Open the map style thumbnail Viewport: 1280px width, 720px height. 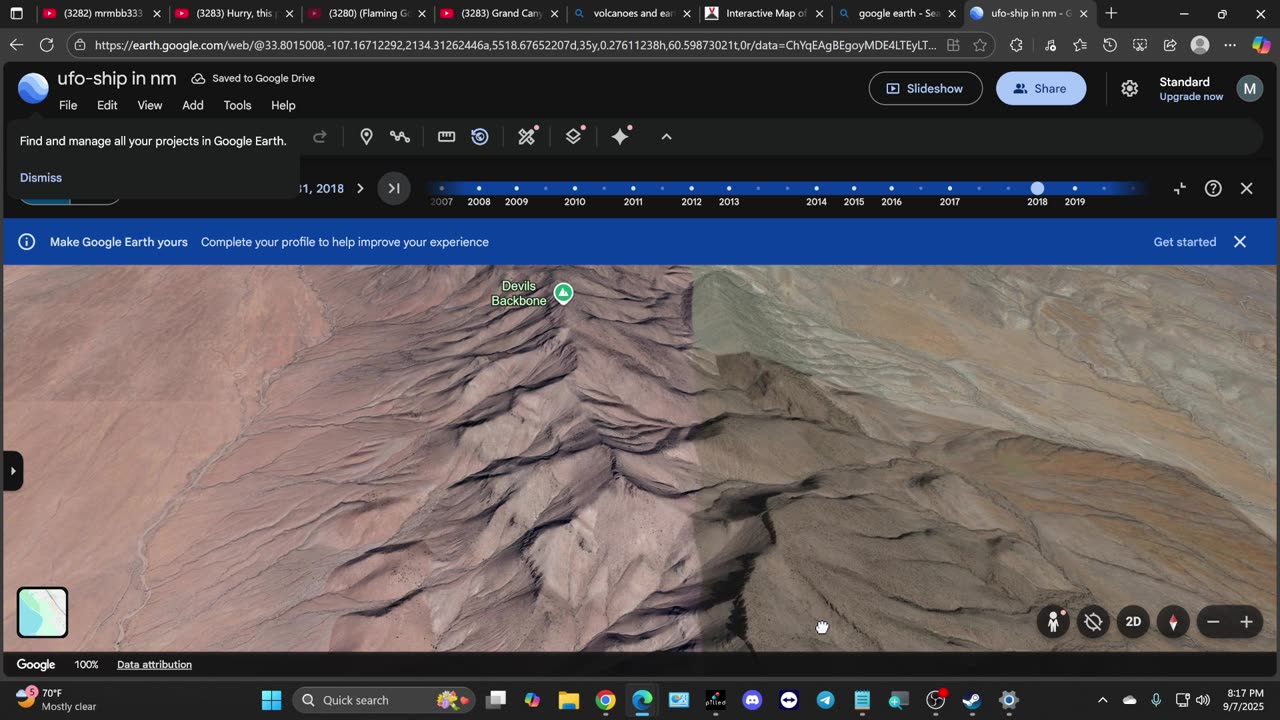click(x=43, y=612)
